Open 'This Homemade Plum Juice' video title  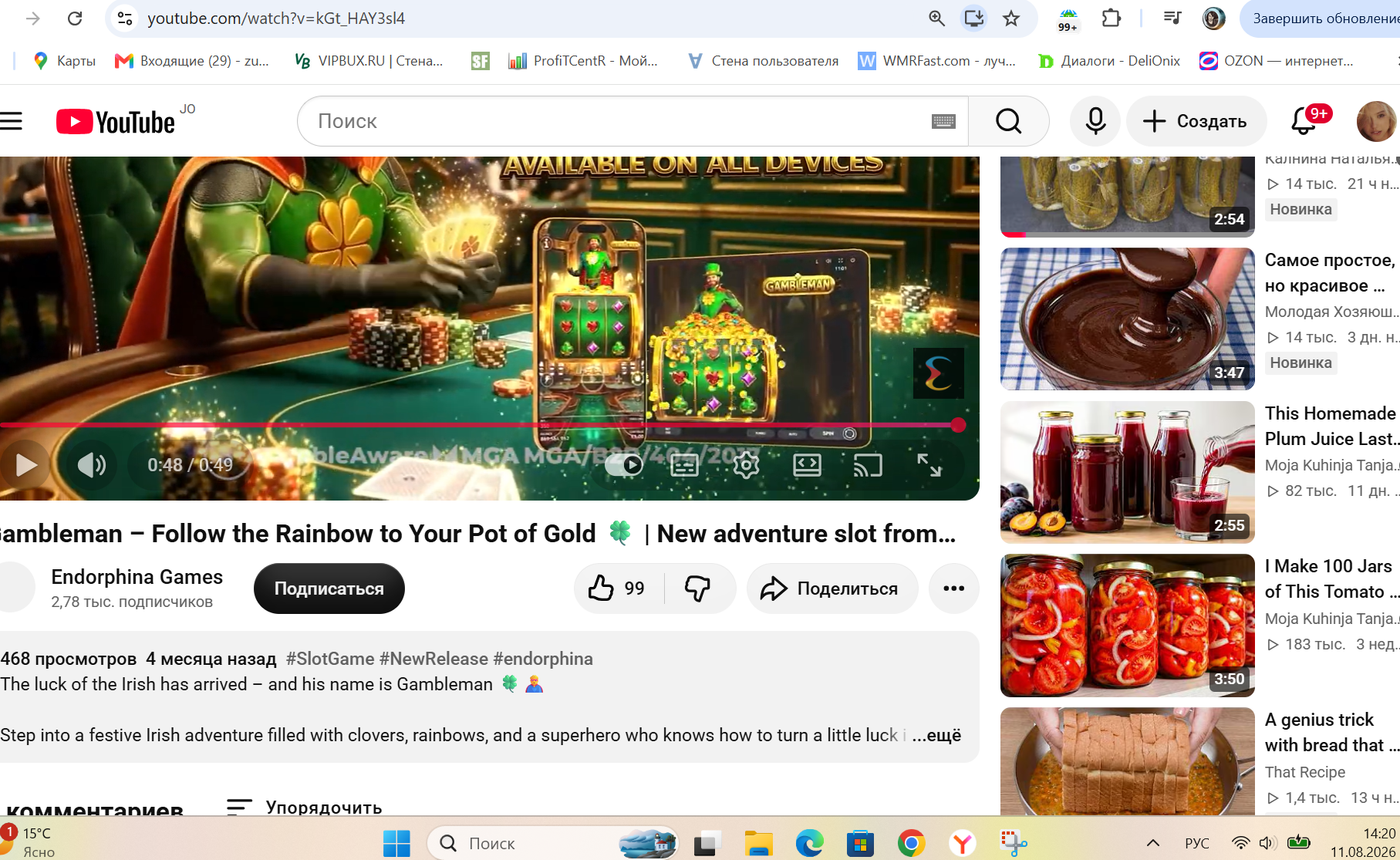[1332, 426]
